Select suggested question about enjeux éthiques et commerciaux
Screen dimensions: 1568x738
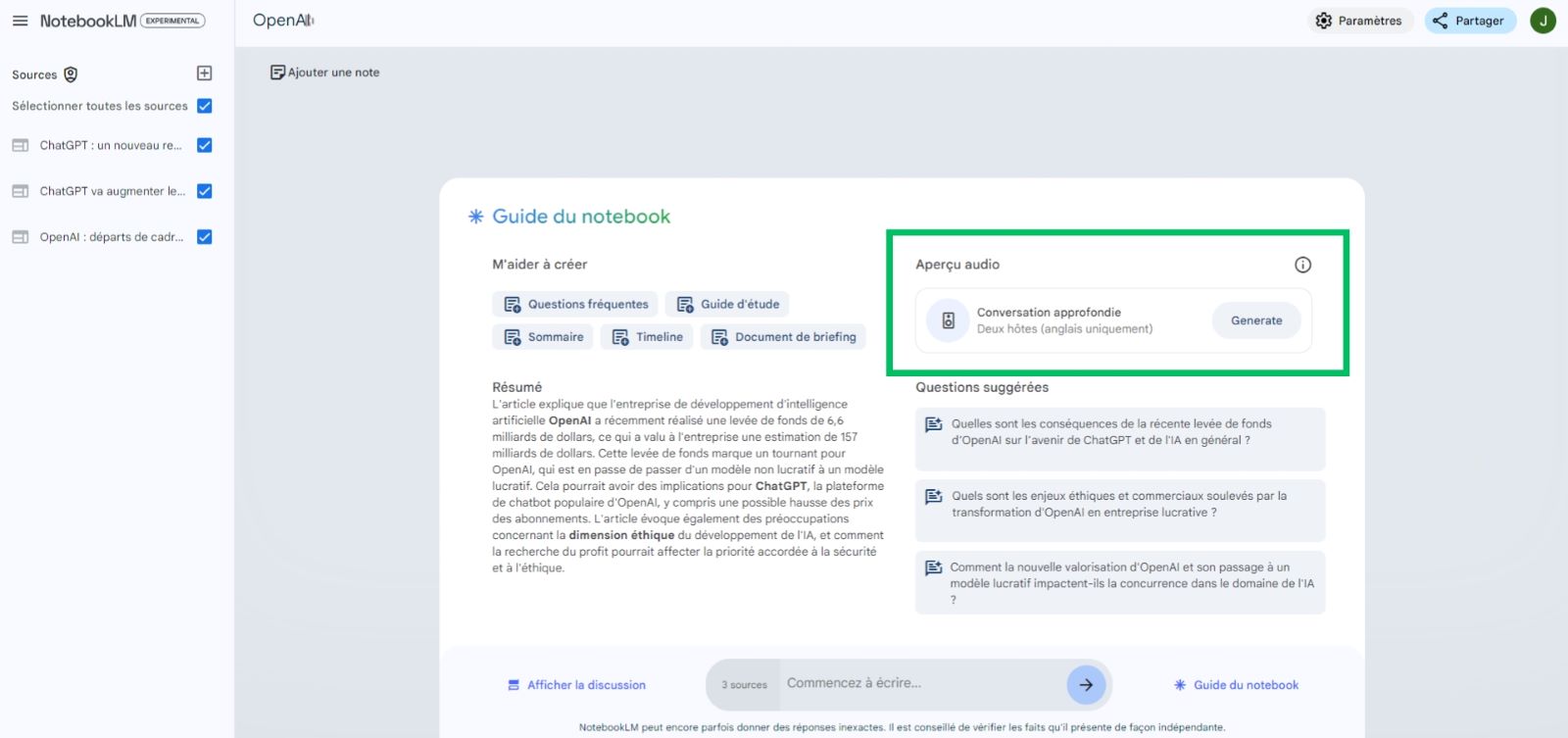tap(1120, 511)
